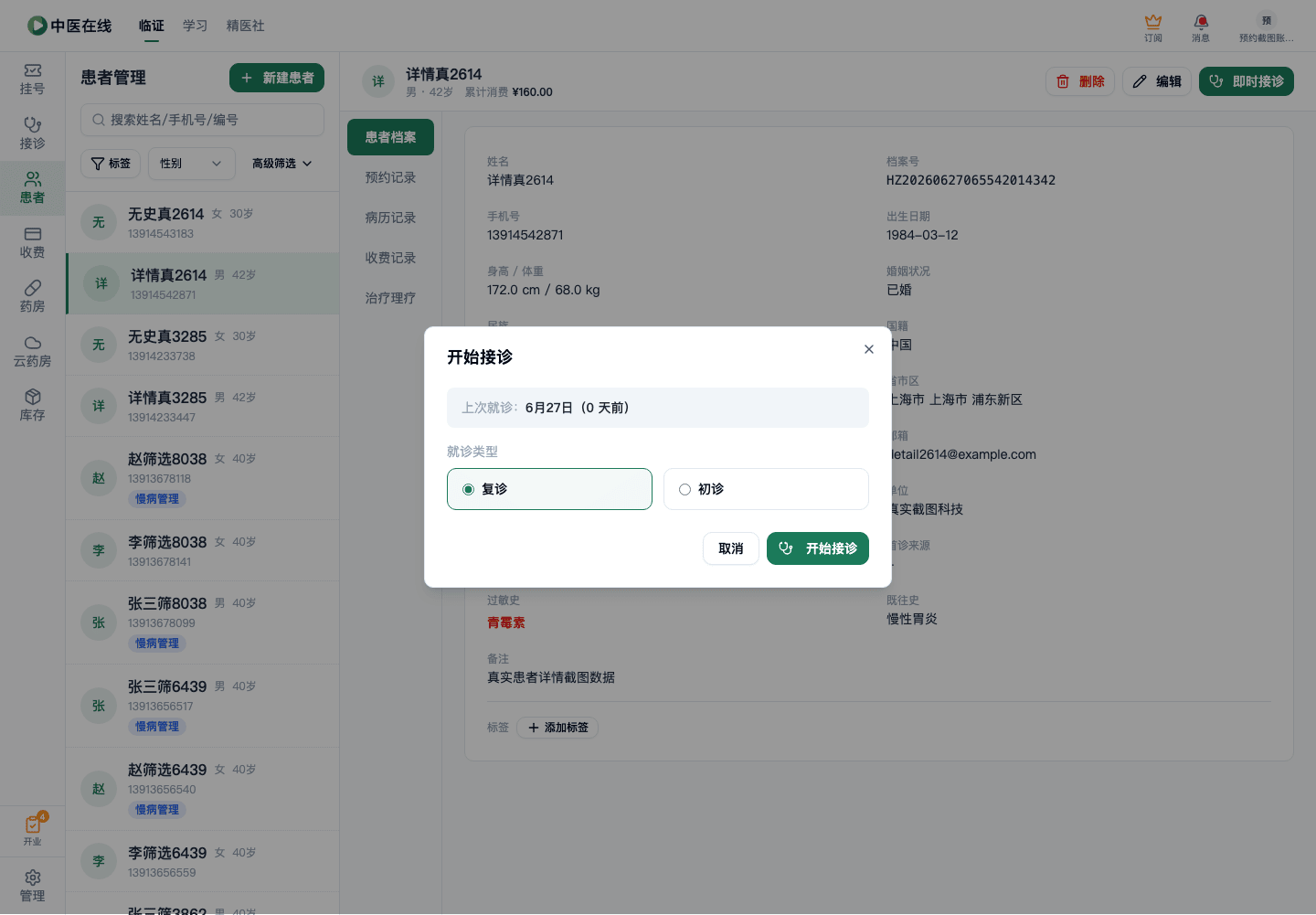Open the 接诊 consultation sidebar icon
1316x915 pixels.
(x=32, y=133)
